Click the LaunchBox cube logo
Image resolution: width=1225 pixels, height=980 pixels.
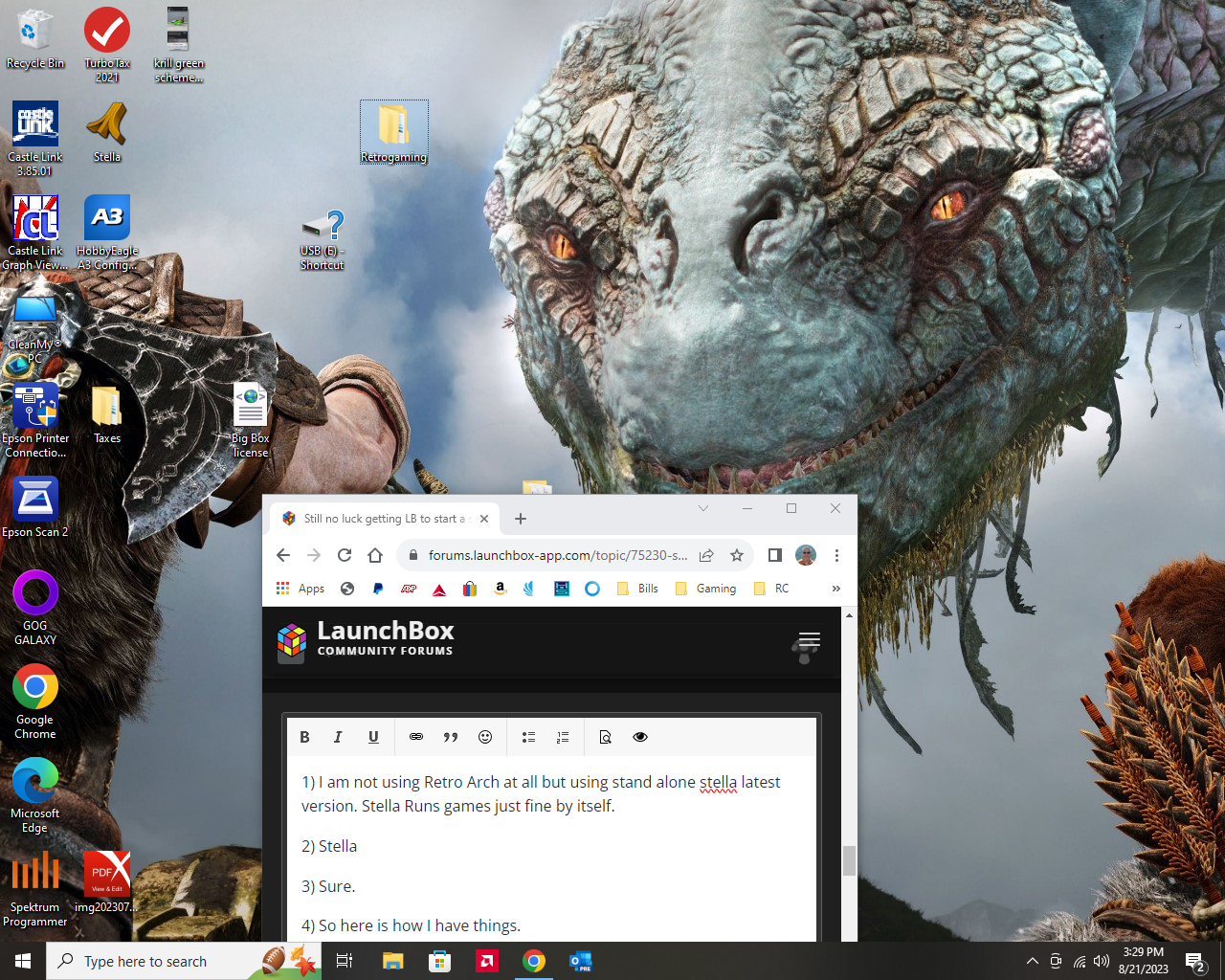[x=292, y=642]
